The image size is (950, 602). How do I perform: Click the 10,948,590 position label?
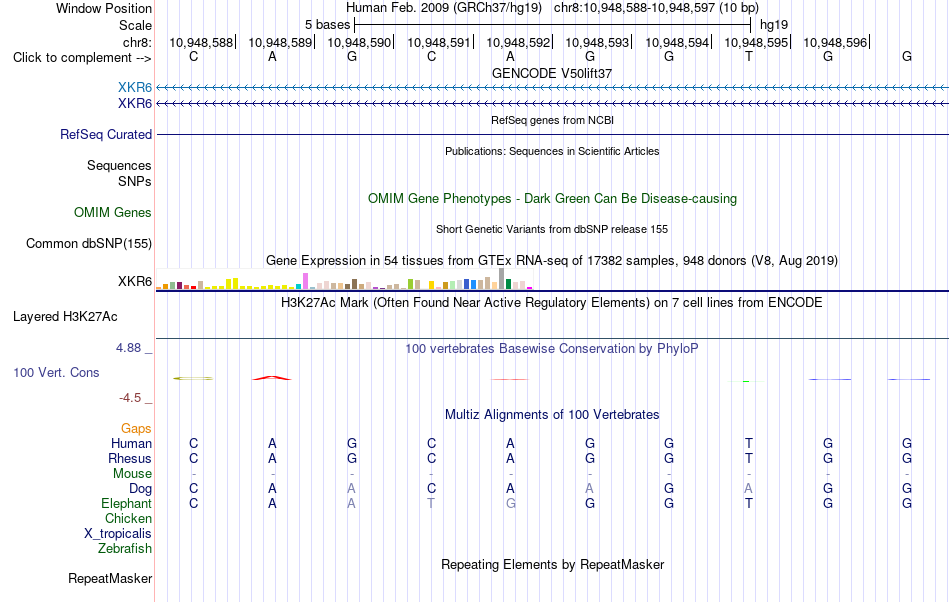click(359, 42)
